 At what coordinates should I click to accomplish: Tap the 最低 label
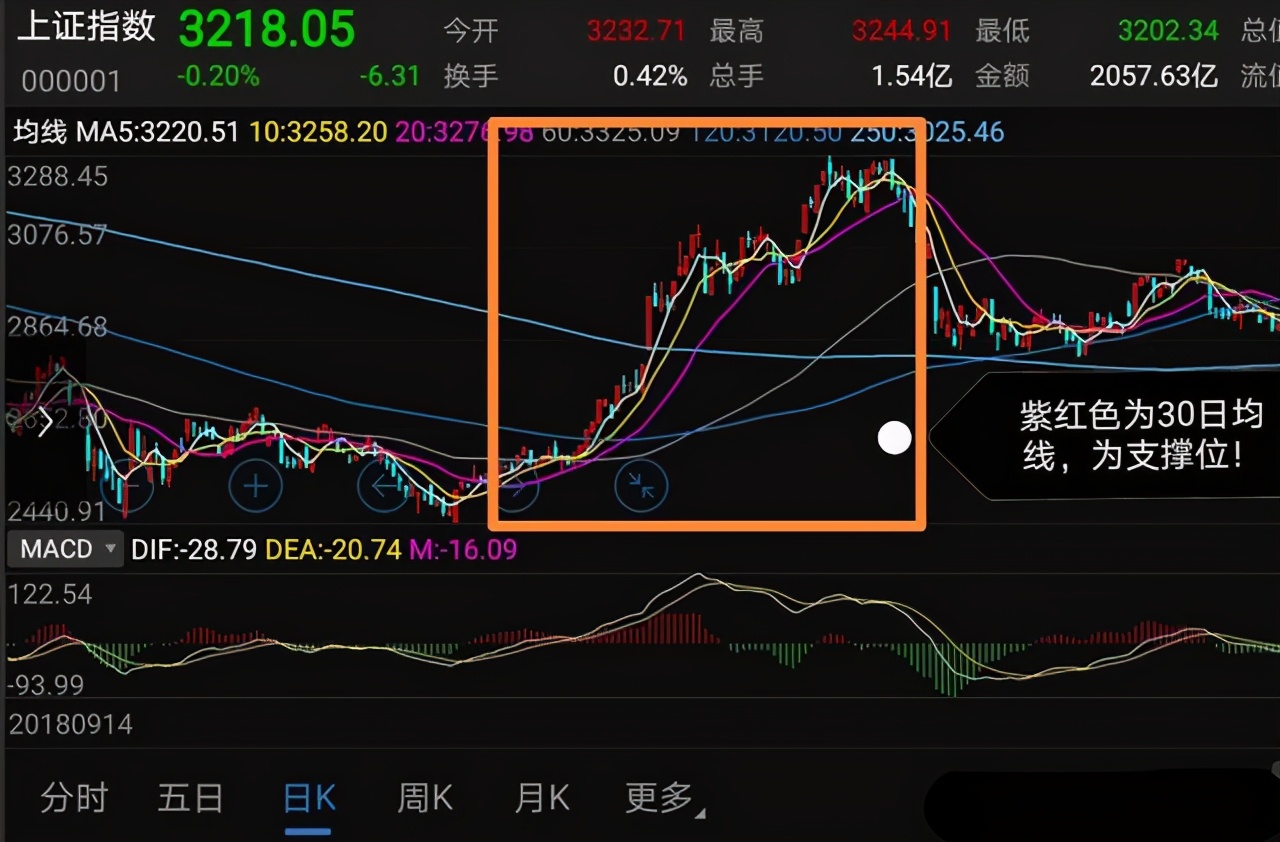tap(1003, 31)
